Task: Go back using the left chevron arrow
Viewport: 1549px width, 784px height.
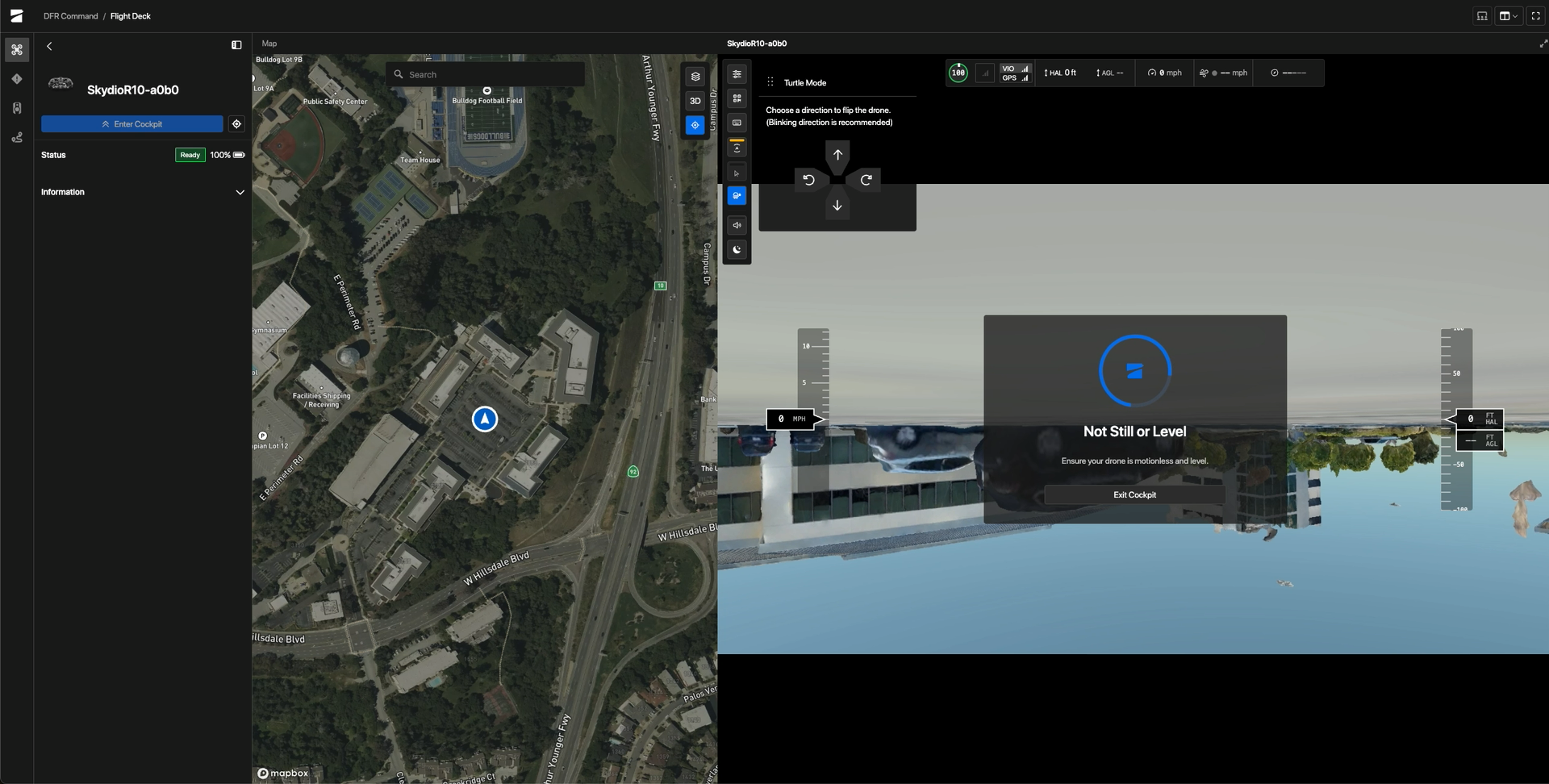Action: pyautogui.click(x=49, y=46)
